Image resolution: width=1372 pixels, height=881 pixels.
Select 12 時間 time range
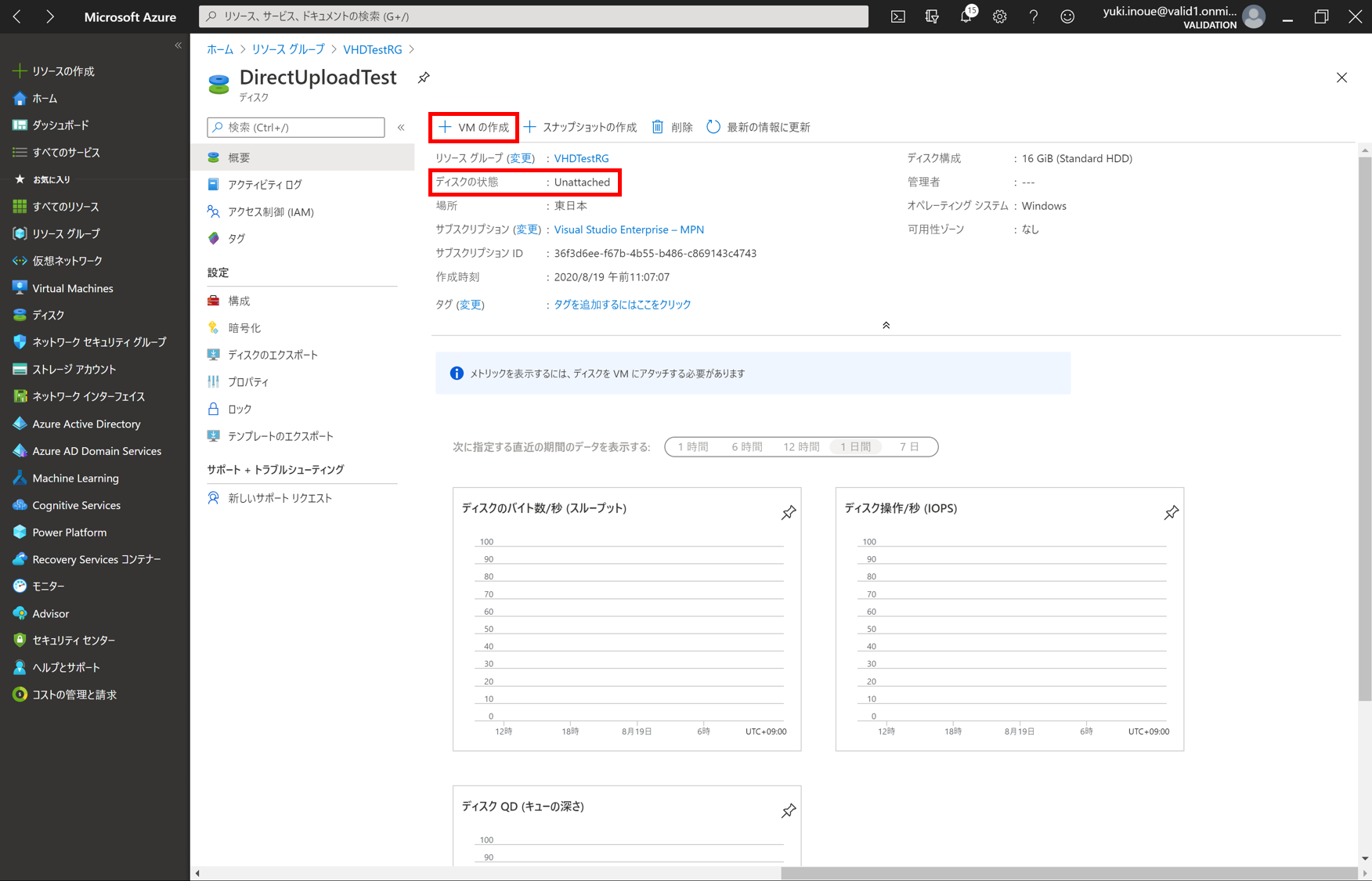(x=801, y=447)
